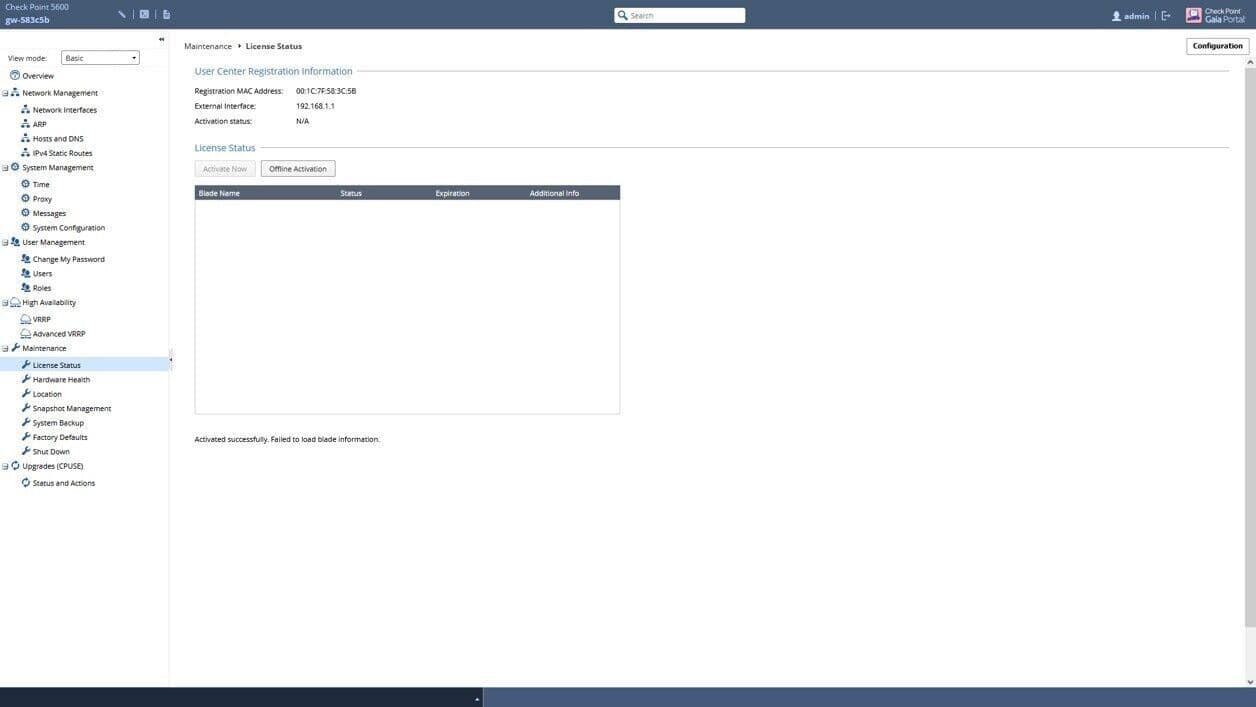Screen dimensions: 1256x707
Task: Collapse the Network Management tree node
Action: 5,93
